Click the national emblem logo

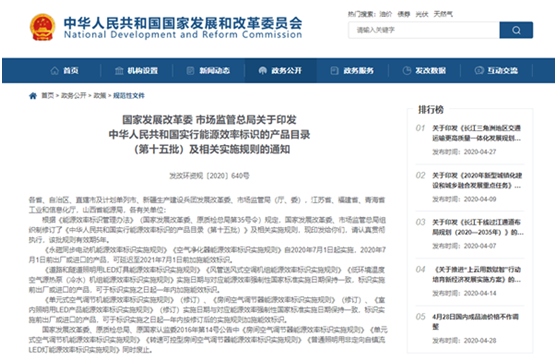[43, 27]
